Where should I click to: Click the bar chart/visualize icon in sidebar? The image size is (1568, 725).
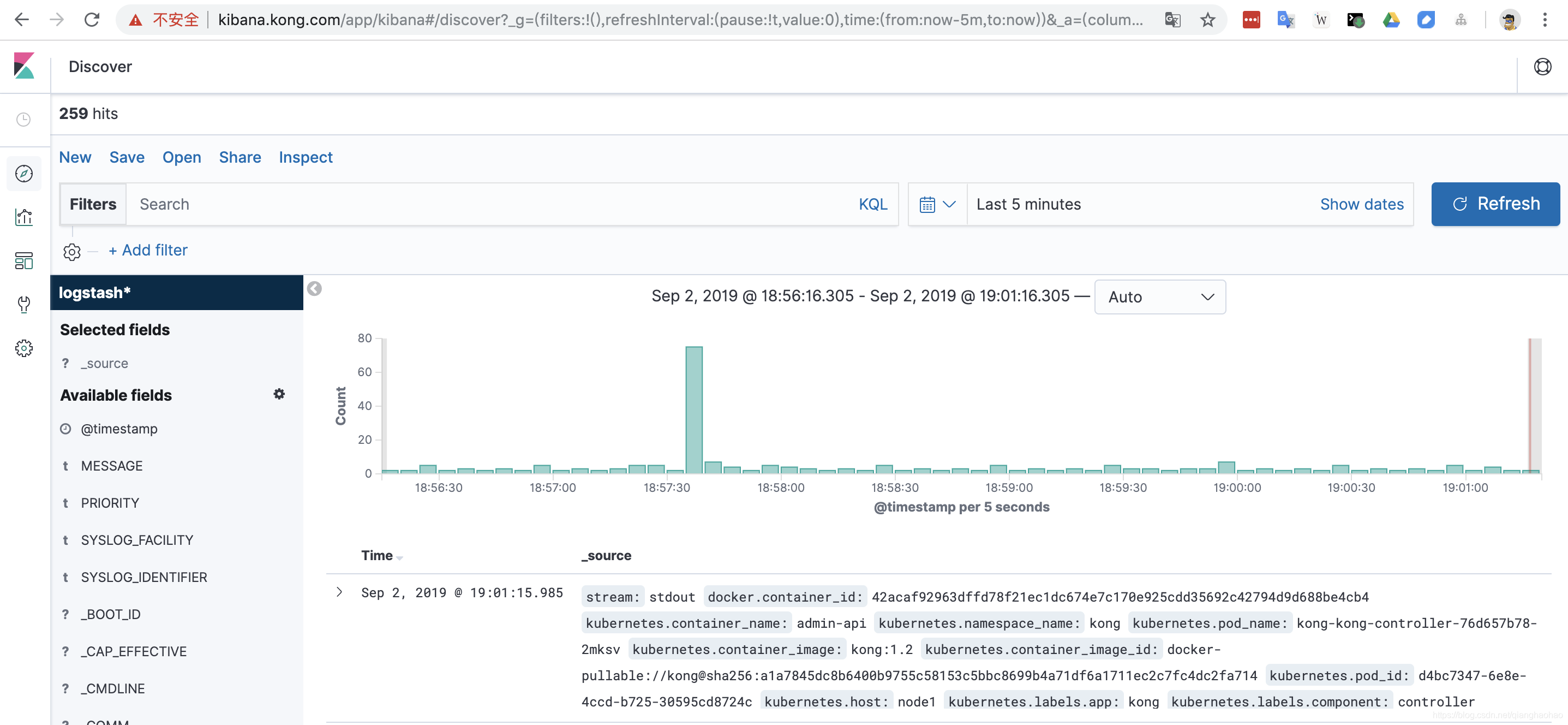click(x=24, y=218)
